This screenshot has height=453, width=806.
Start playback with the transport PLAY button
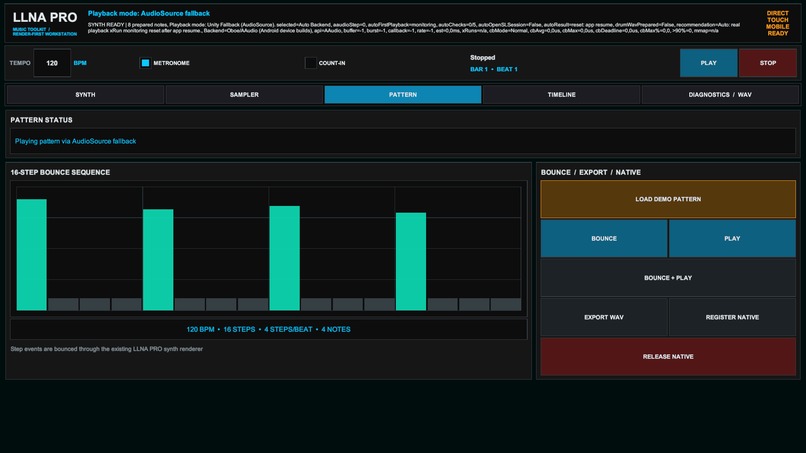coord(708,63)
